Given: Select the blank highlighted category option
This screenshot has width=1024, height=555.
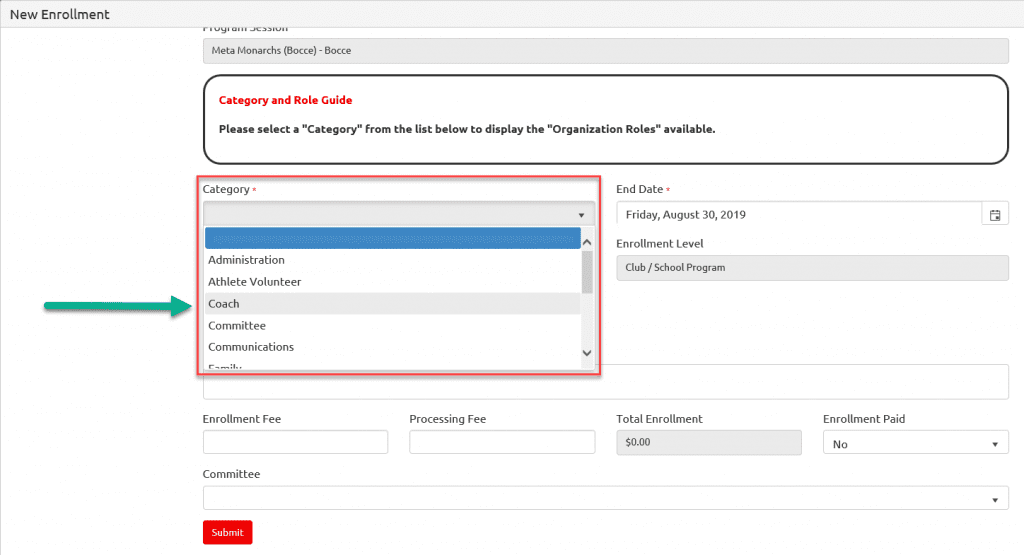Looking at the screenshot, I should pyautogui.click(x=392, y=238).
